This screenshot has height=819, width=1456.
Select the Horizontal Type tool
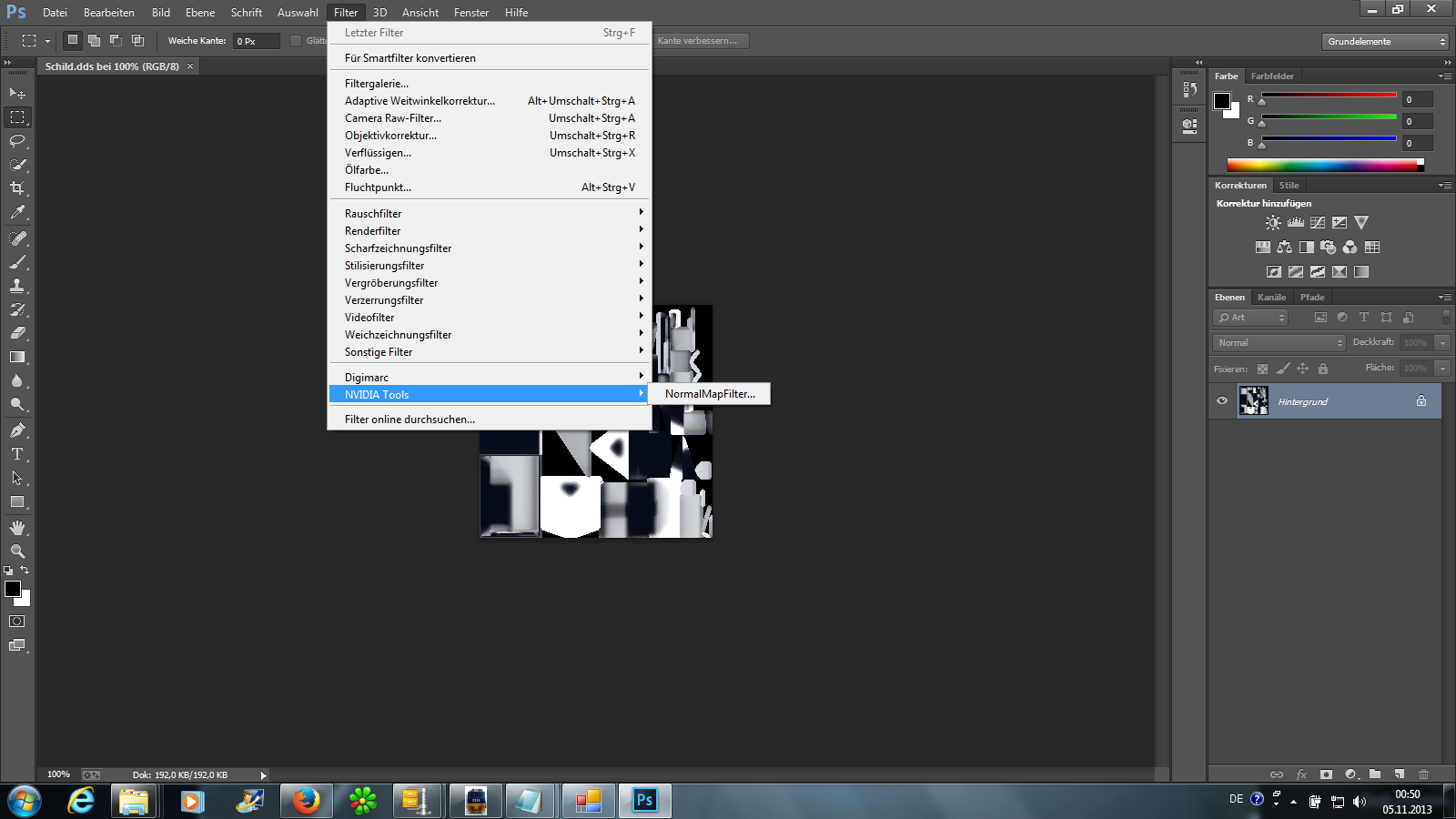click(x=17, y=454)
